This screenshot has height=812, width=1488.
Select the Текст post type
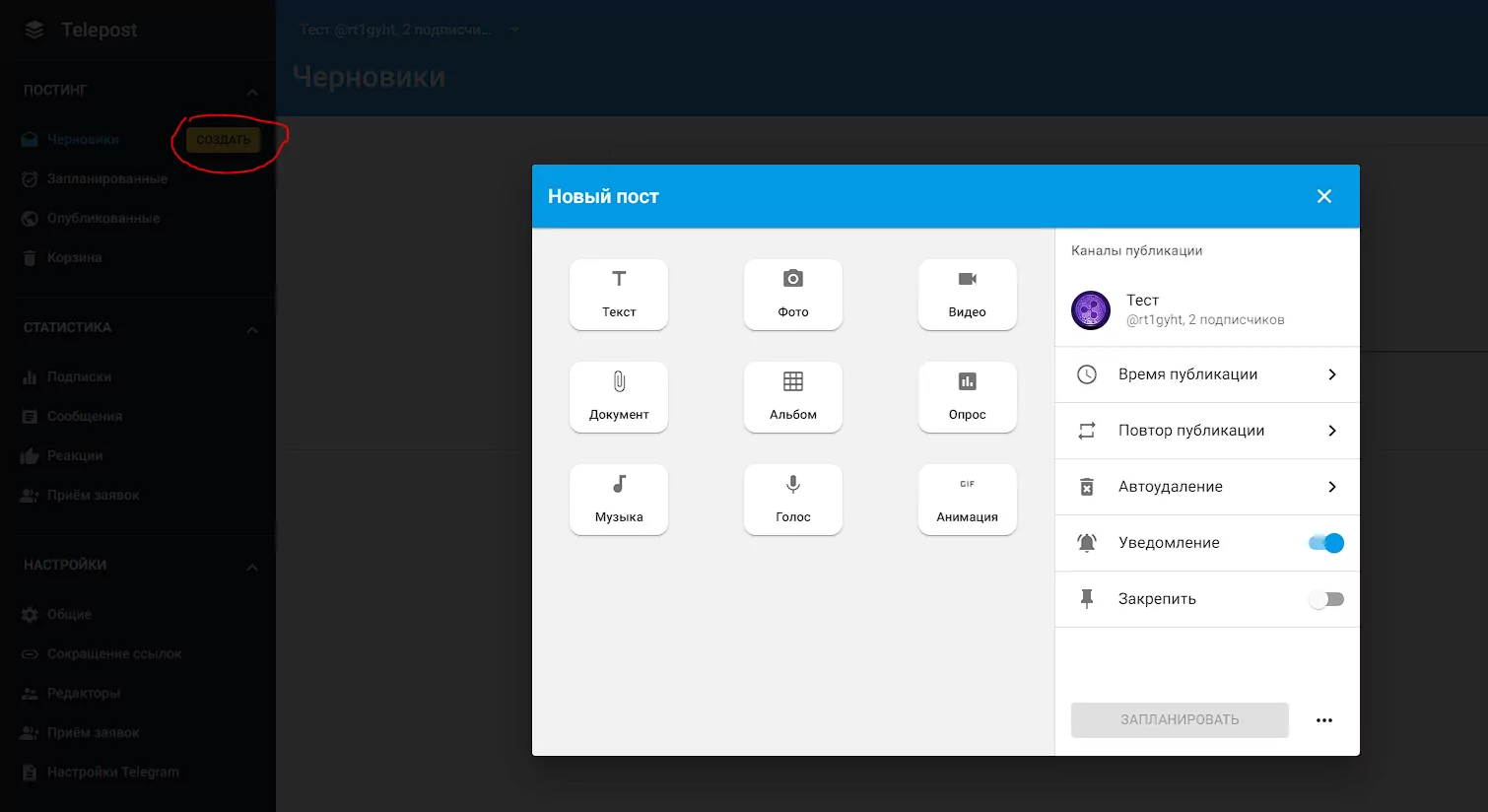(x=619, y=294)
